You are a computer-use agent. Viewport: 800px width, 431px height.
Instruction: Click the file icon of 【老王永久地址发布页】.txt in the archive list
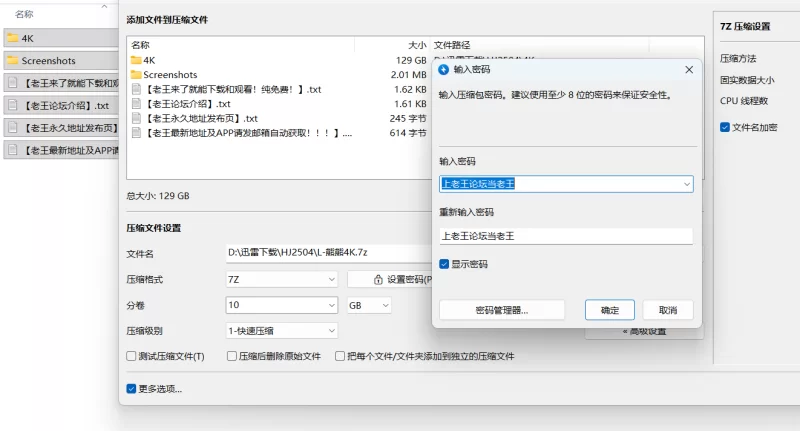pos(136,118)
